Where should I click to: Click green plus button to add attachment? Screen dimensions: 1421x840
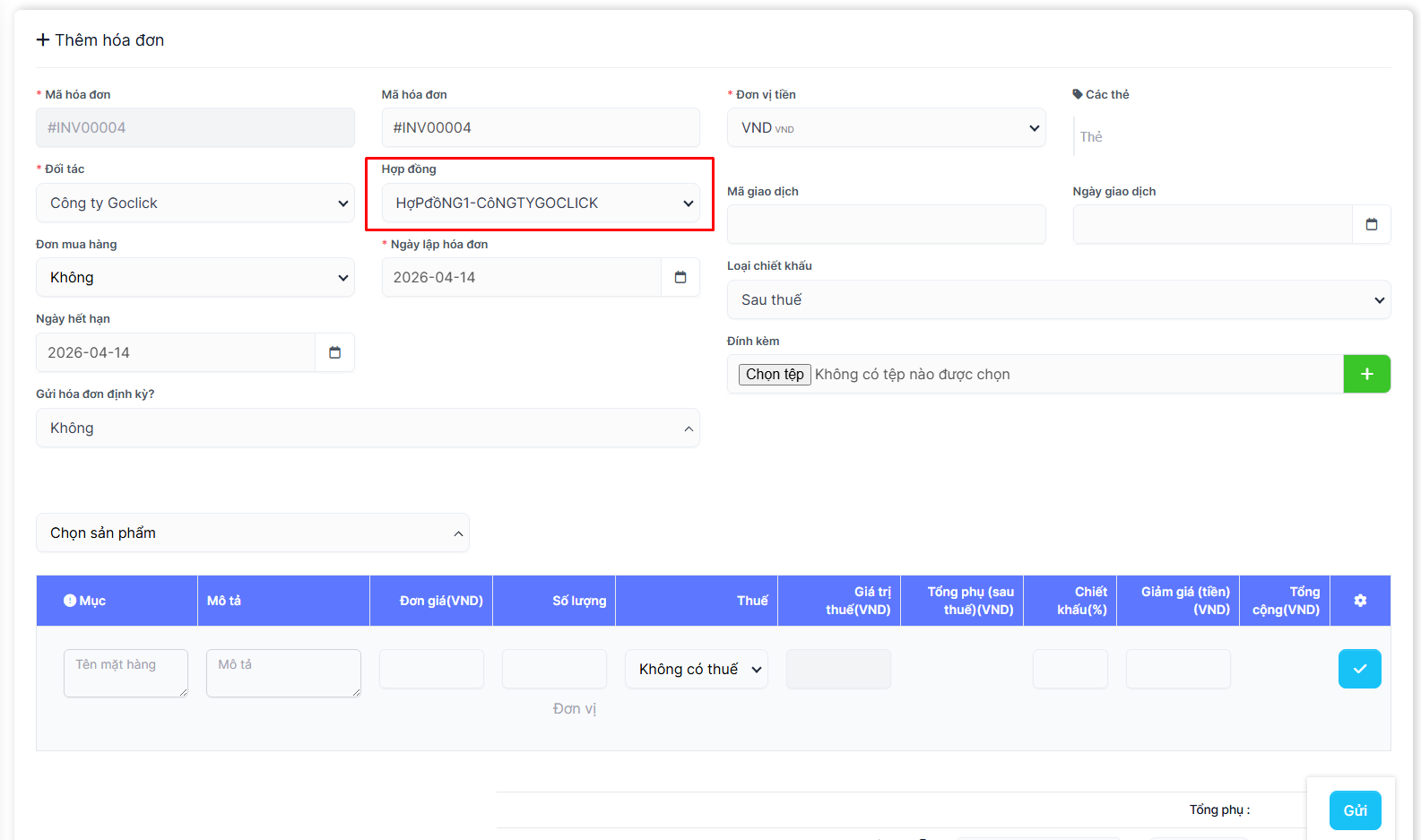(1366, 375)
